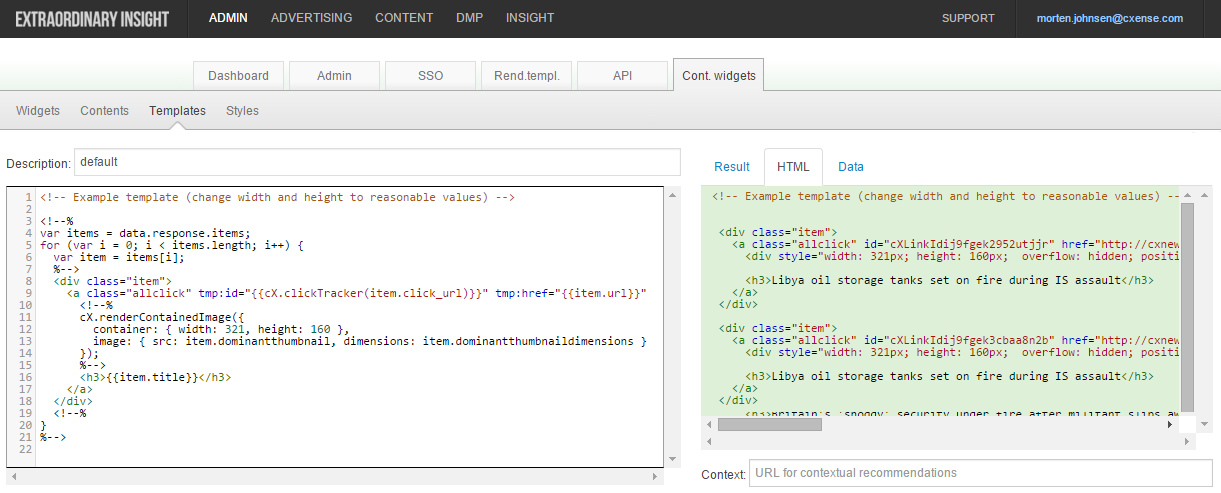Open the DMP menu item
The width and height of the screenshot is (1221, 493).
469,18
